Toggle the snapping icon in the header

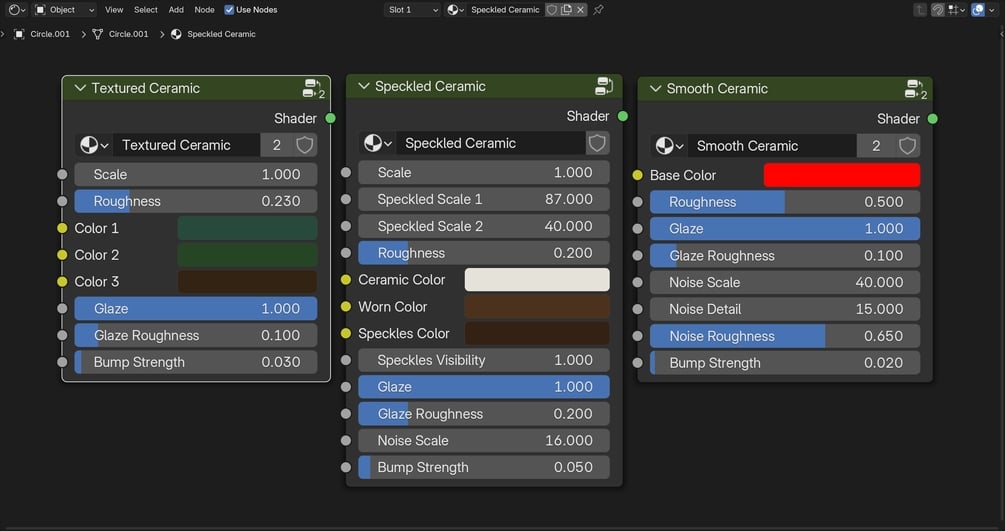(x=955, y=10)
